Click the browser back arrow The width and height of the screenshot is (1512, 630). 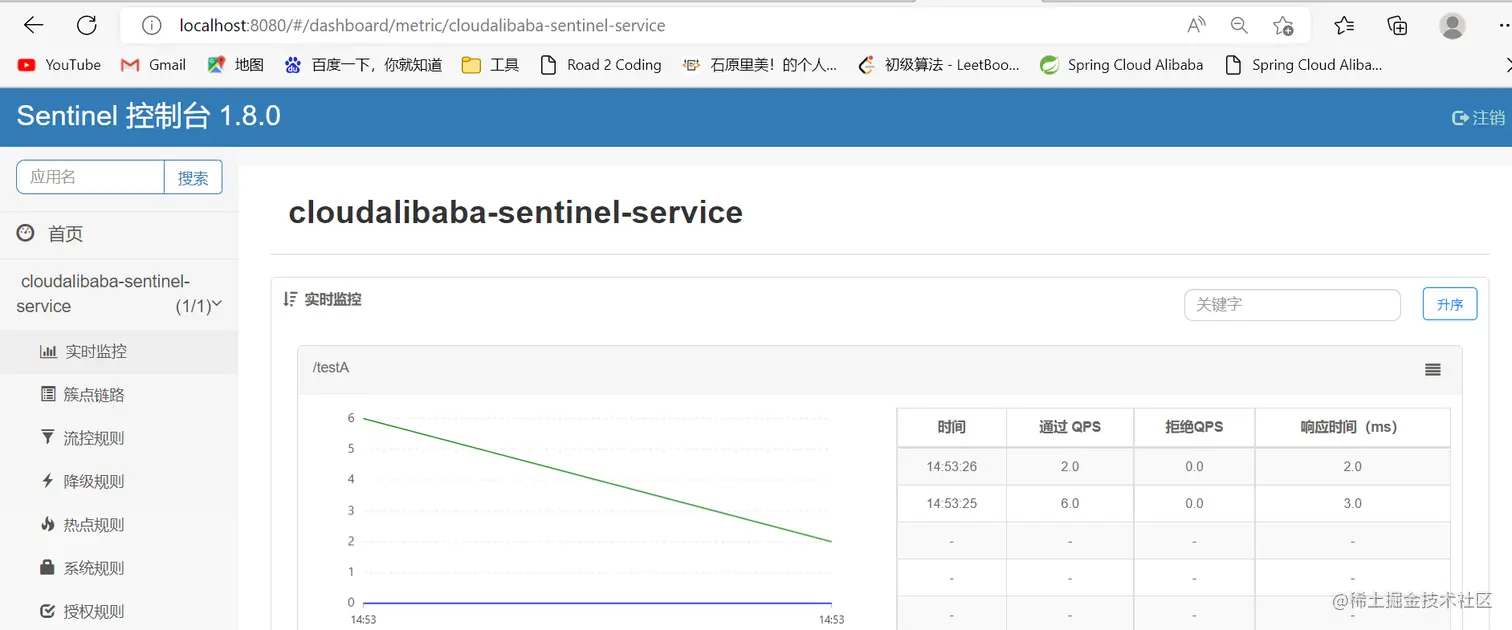(33, 26)
